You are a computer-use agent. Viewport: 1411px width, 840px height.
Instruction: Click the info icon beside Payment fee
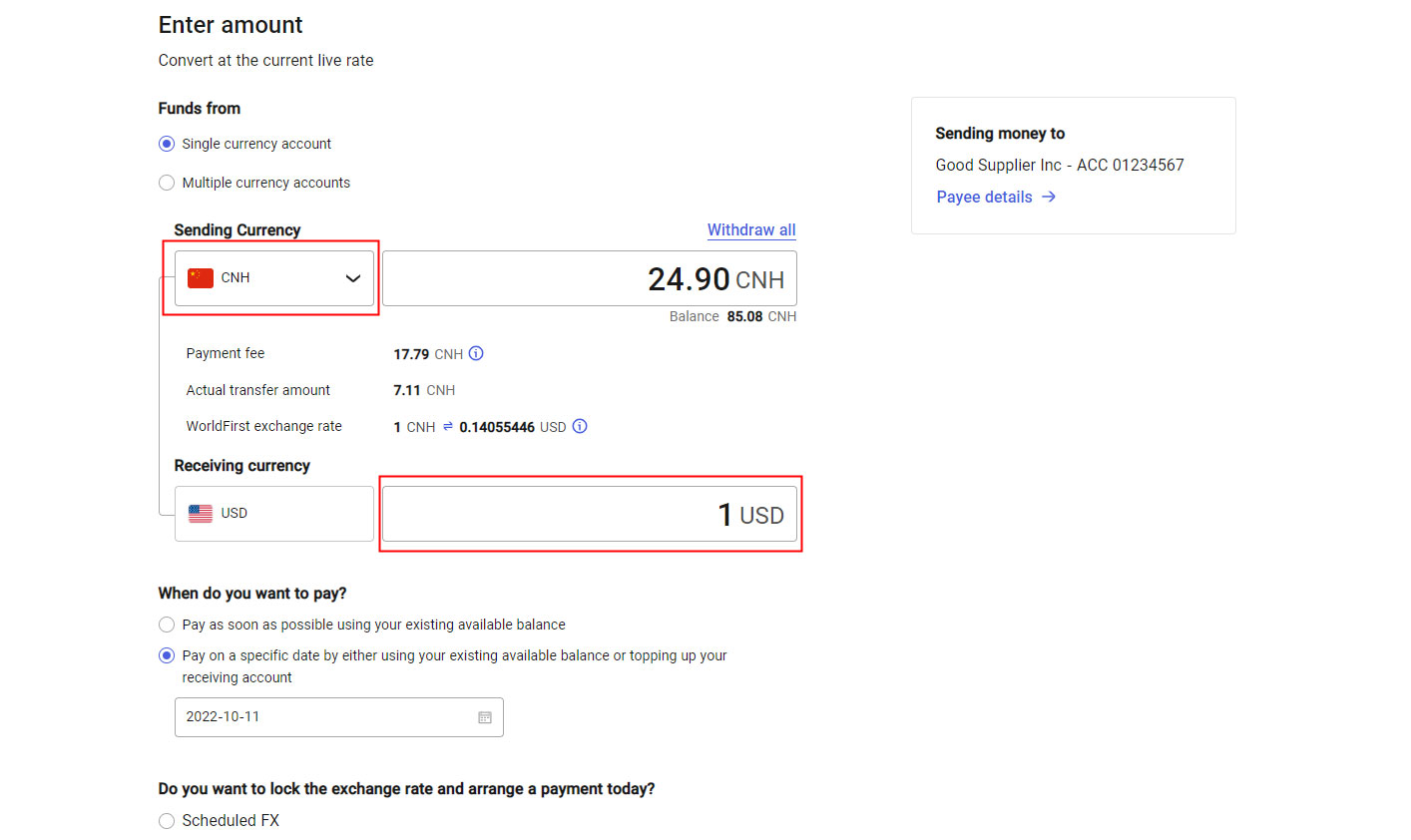[476, 353]
